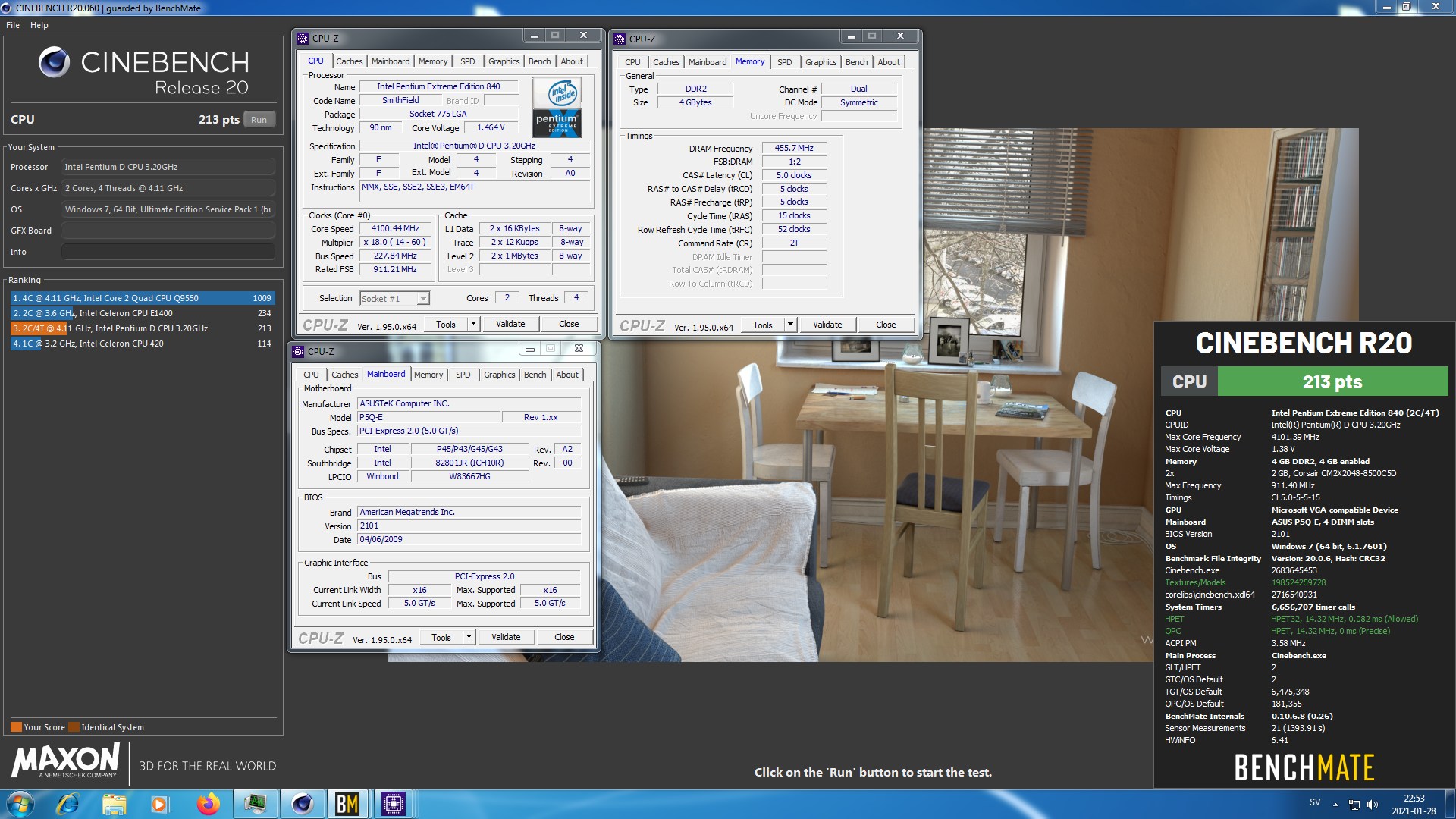Click the Cinebench title bar icon

click(7, 8)
